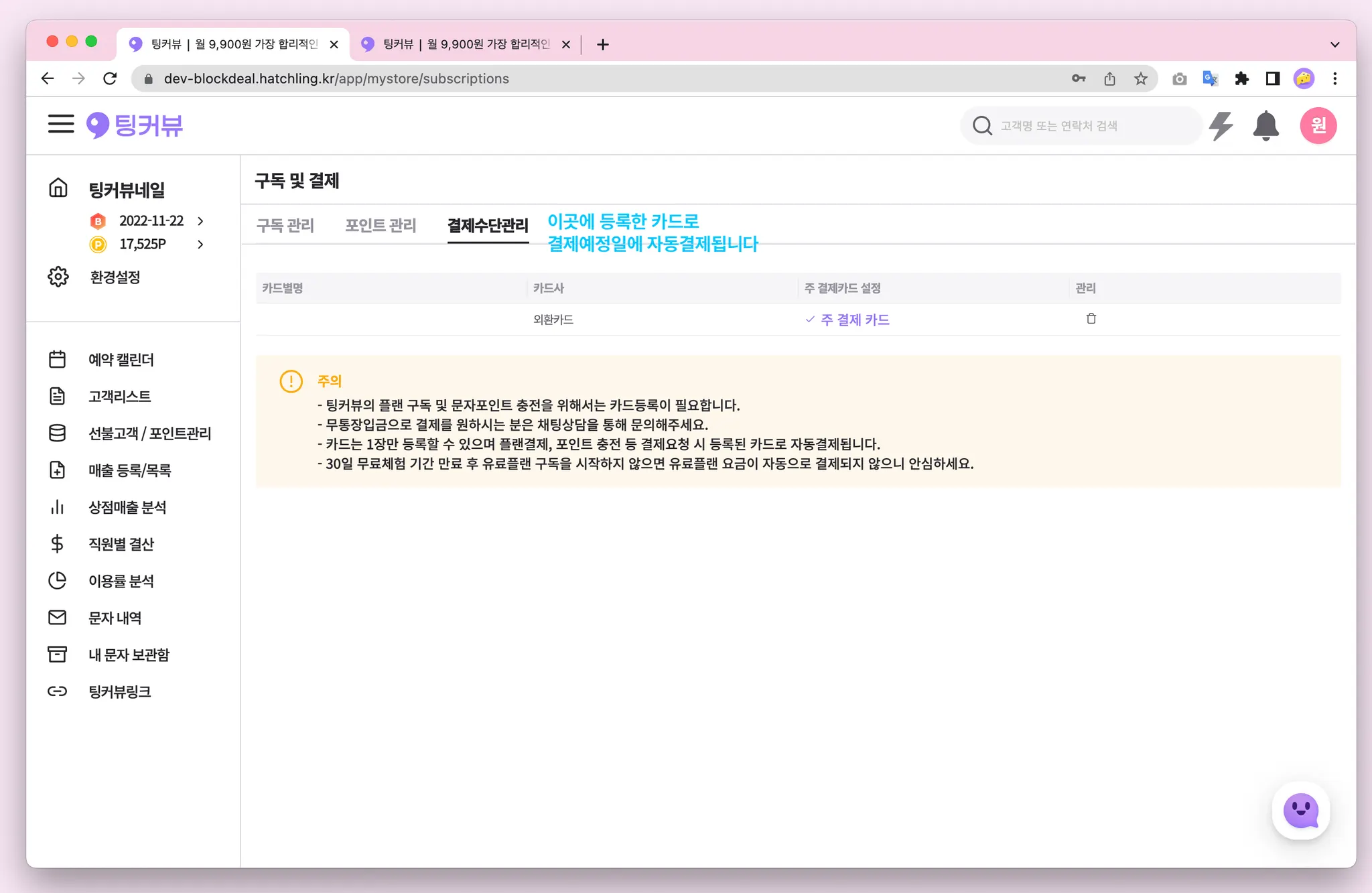Click the 팅커뷰 logo link
The image size is (1372, 893).
(135, 125)
